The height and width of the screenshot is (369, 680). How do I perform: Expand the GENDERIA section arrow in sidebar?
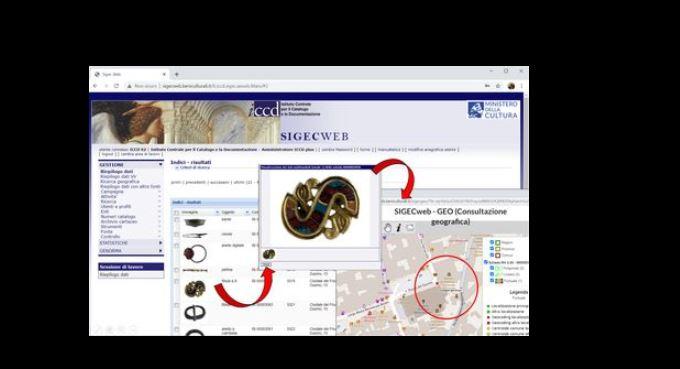(x=160, y=251)
